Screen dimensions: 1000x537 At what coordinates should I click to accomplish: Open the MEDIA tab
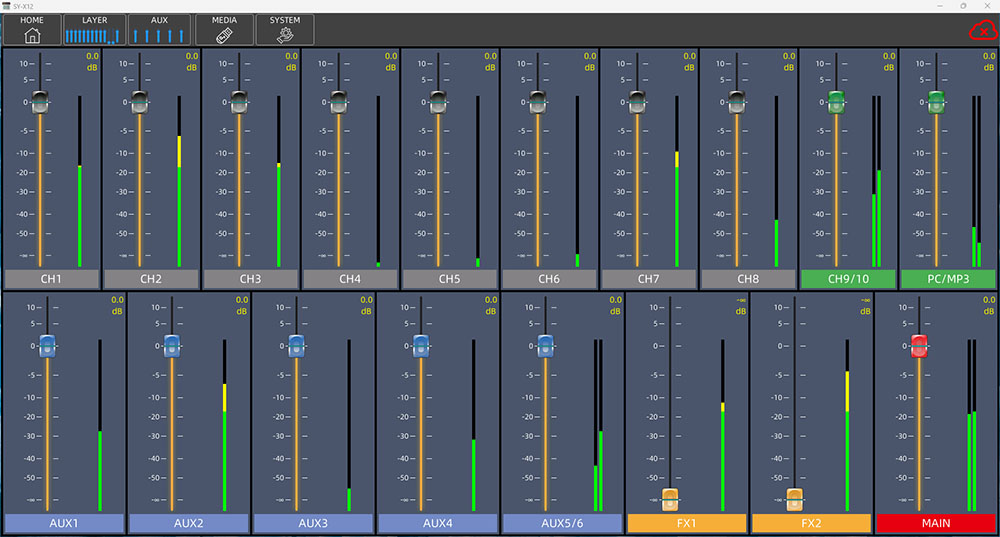tap(224, 29)
